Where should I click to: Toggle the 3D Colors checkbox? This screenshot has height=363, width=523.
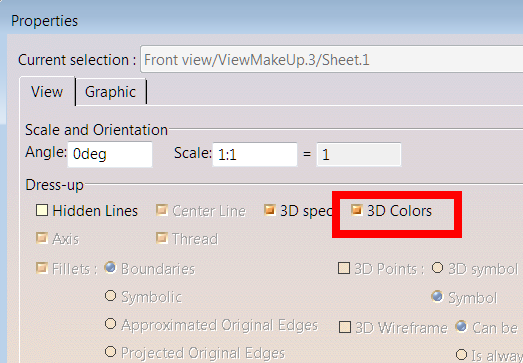coord(357,210)
